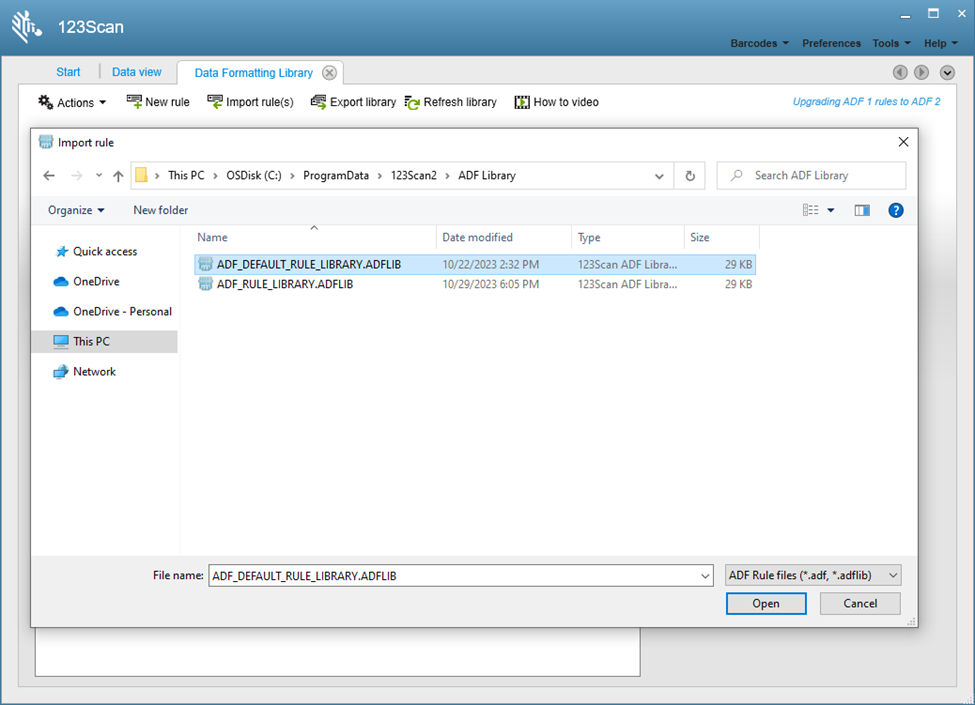975x705 pixels.
Task: Toggle the preview pane in the dialog
Action: pos(861,210)
